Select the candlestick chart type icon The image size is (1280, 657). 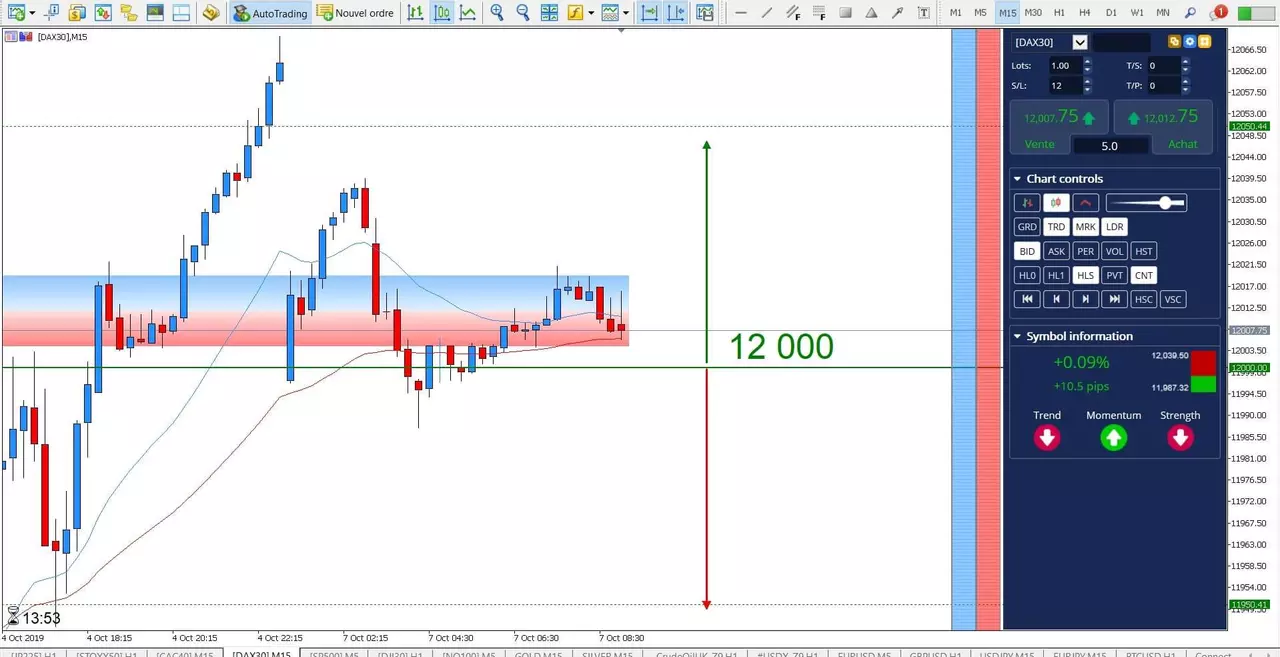point(442,13)
